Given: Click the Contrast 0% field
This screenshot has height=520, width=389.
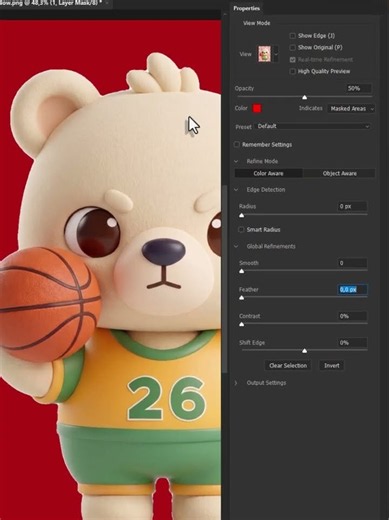Looking at the screenshot, I should (352, 316).
